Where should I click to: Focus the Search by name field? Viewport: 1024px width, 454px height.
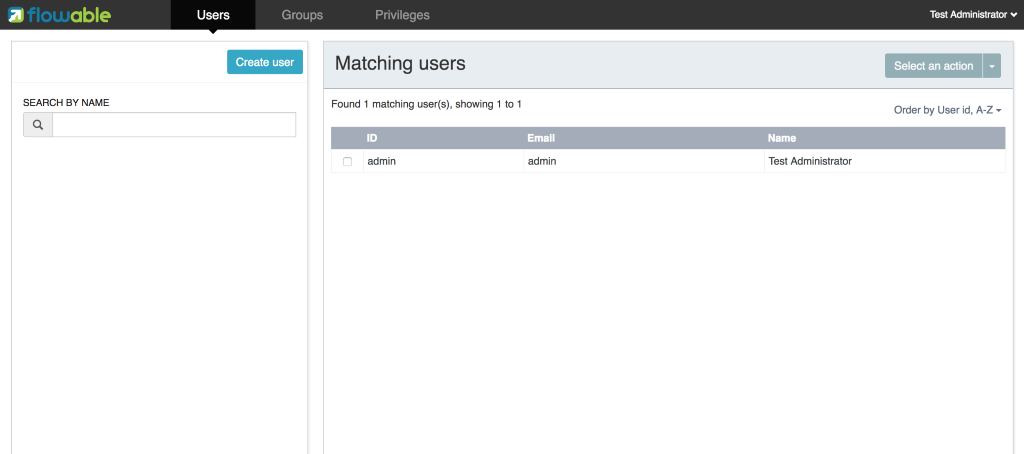pyautogui.click(x=174, y=125)
